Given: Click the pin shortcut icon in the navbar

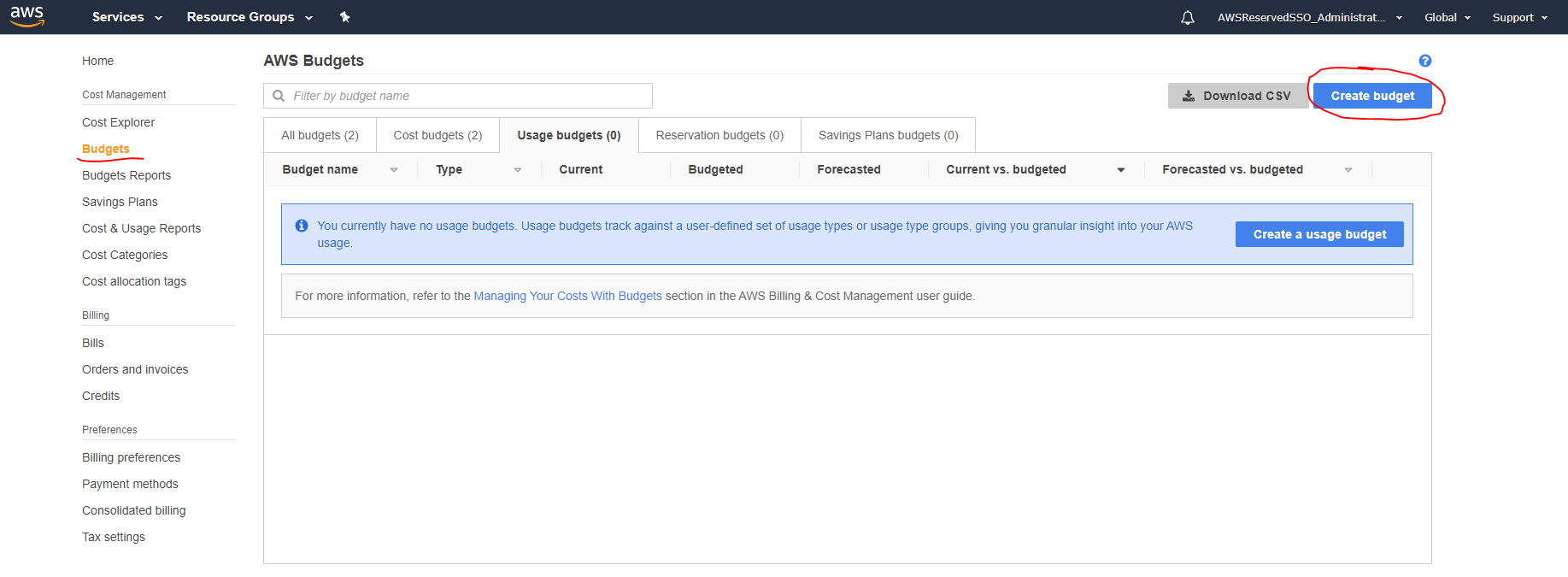Looking at the screenshot, I should 344,17.
